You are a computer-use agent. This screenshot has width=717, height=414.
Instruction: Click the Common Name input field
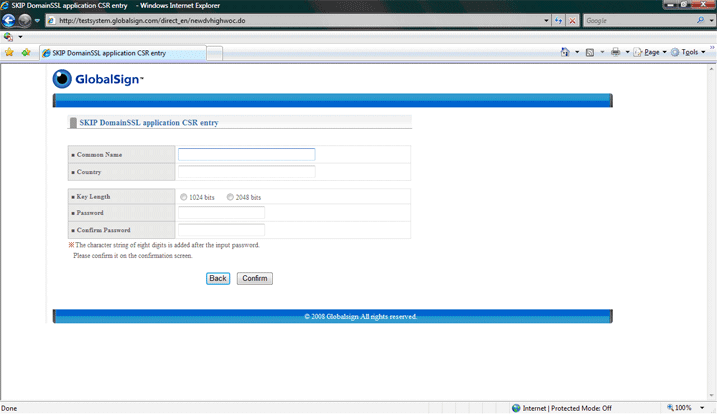[x=246, y=154]
